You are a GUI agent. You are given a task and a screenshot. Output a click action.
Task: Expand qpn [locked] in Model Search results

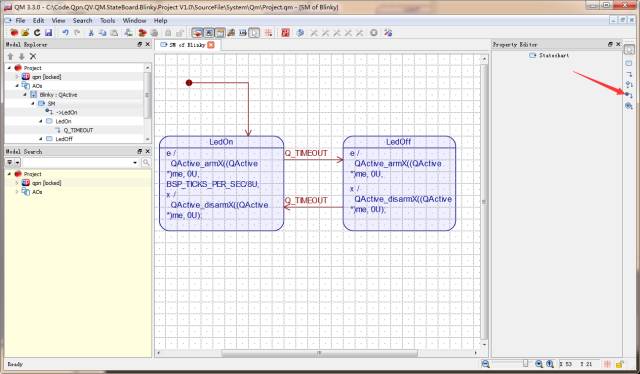pyautogui.click(x=17, y=183)
